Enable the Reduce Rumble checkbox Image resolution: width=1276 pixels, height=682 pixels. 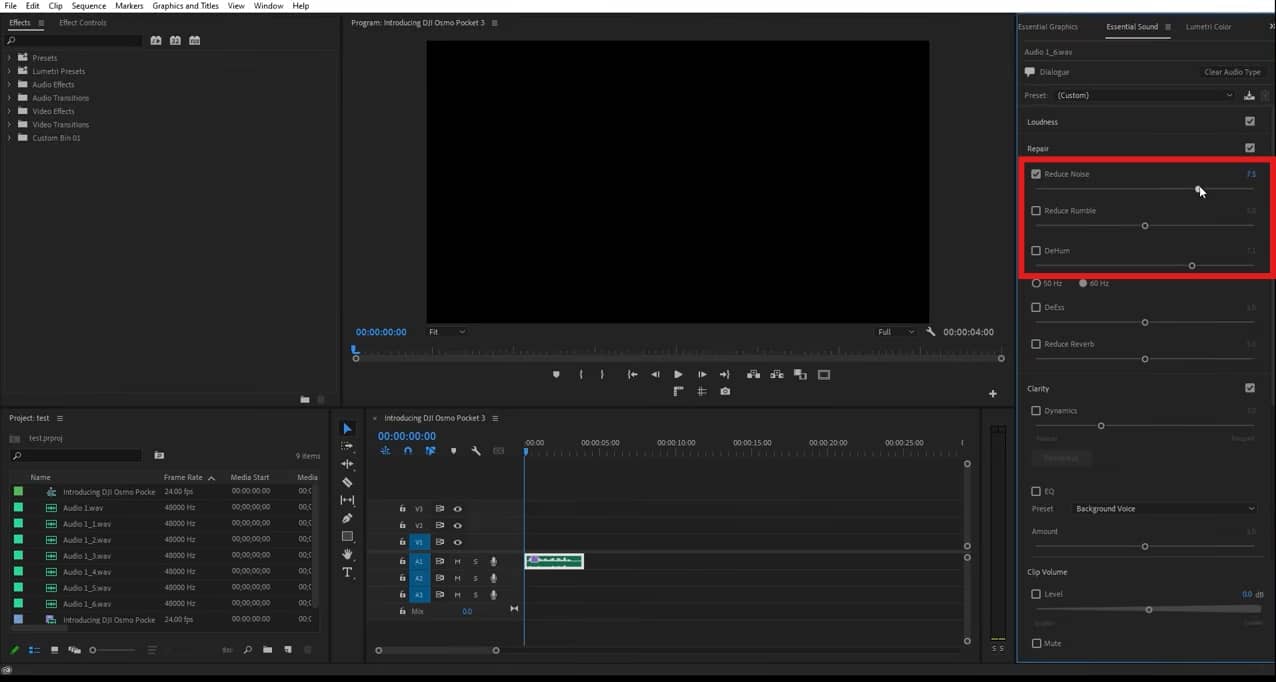pyautogui.click(x=1036, y=211)
